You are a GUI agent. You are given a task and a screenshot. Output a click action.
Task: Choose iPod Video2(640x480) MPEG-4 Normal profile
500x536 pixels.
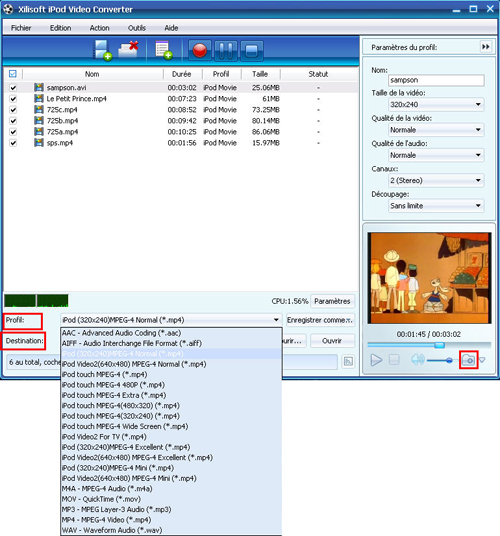tap(171, 364)
